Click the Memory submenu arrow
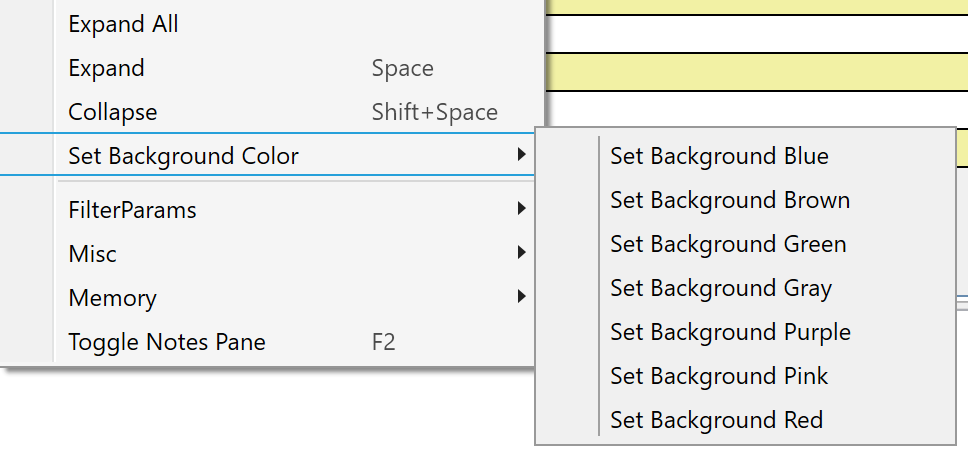The image size is (968, 453). click(x=521, y=297)
